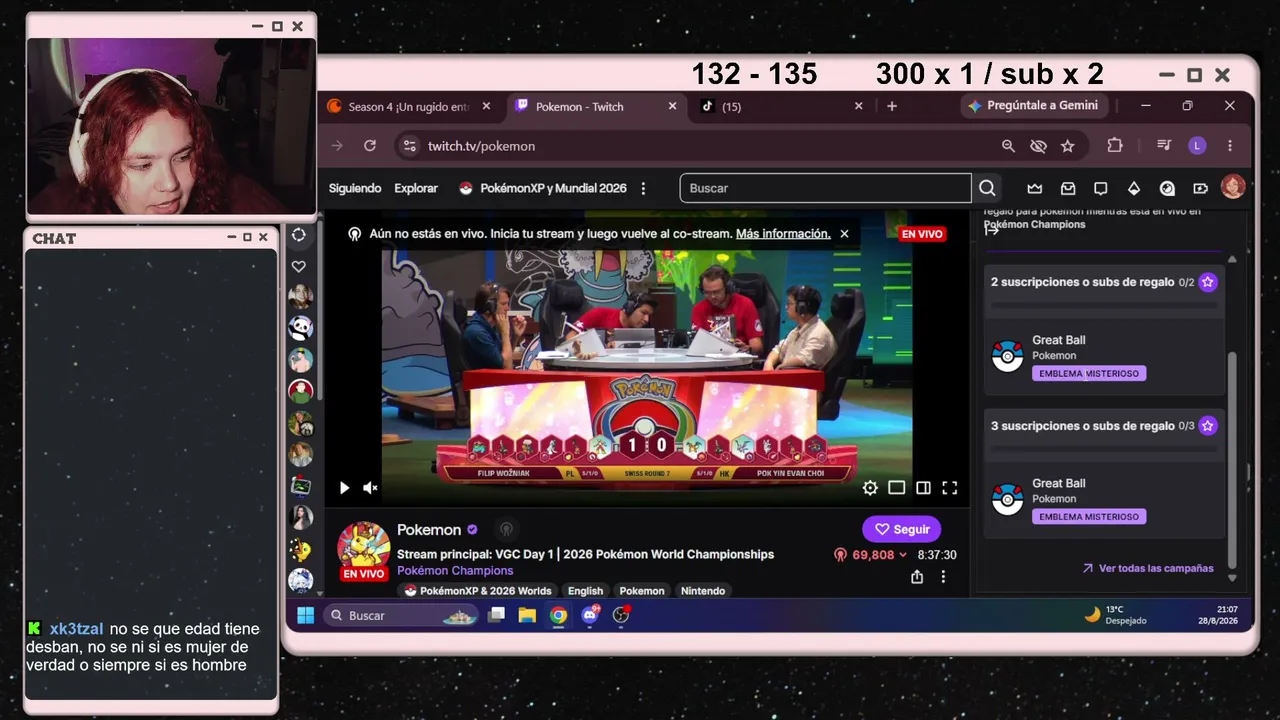Click the Pokemon channel avatar
Image resolution: width=1280 pixels, height=720 pixels.
point(363,548)
